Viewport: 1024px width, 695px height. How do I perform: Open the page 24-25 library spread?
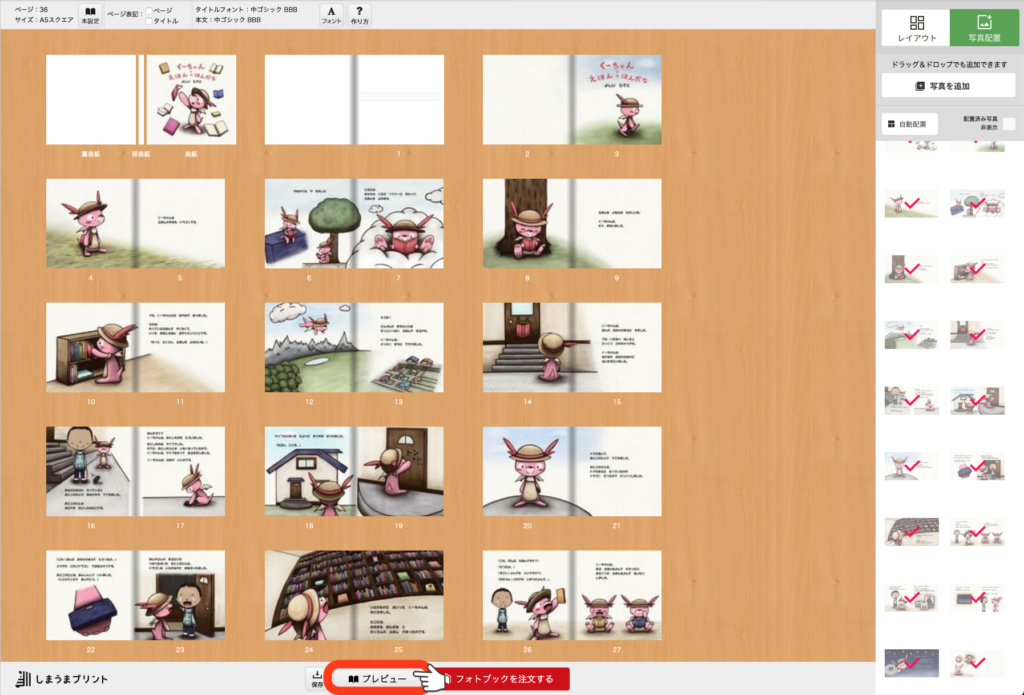click(x=353, y=595)
